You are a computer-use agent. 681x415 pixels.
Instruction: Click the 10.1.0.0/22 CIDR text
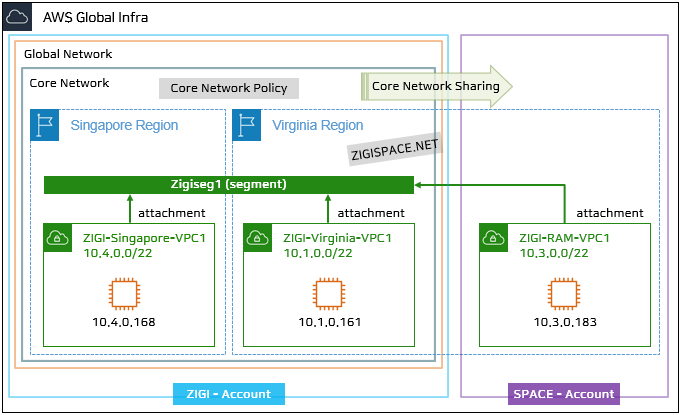tap(318, 253)
